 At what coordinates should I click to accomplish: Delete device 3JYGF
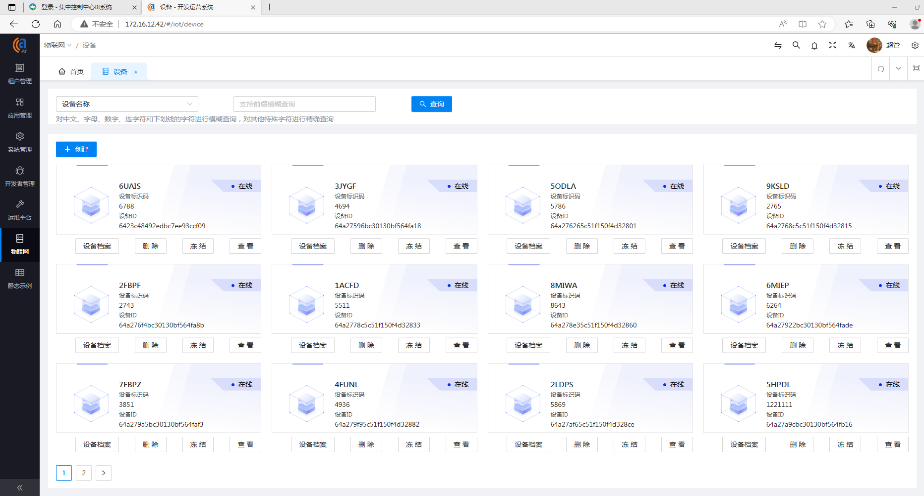coord(366,246)
